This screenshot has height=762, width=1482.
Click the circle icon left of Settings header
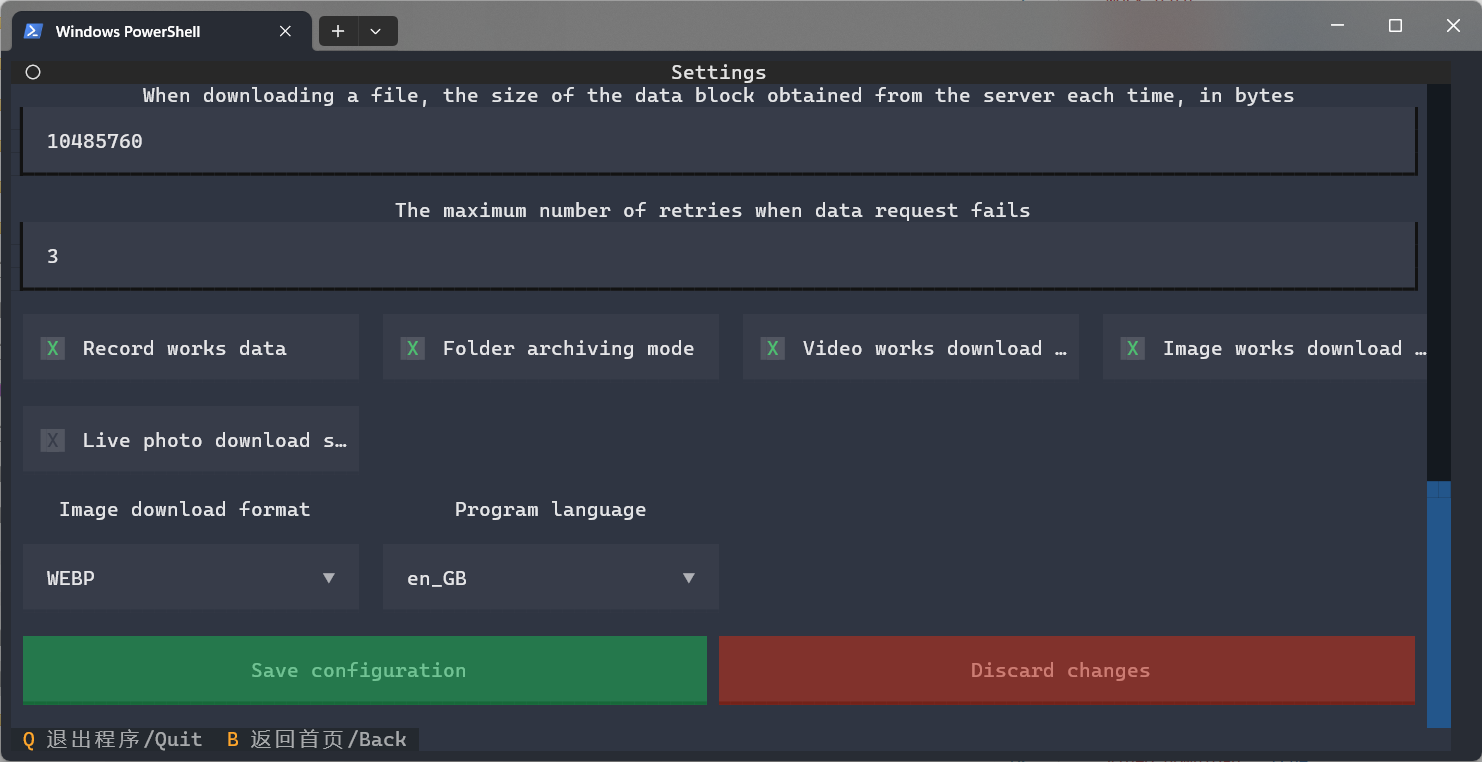click(x=33, y=72)
